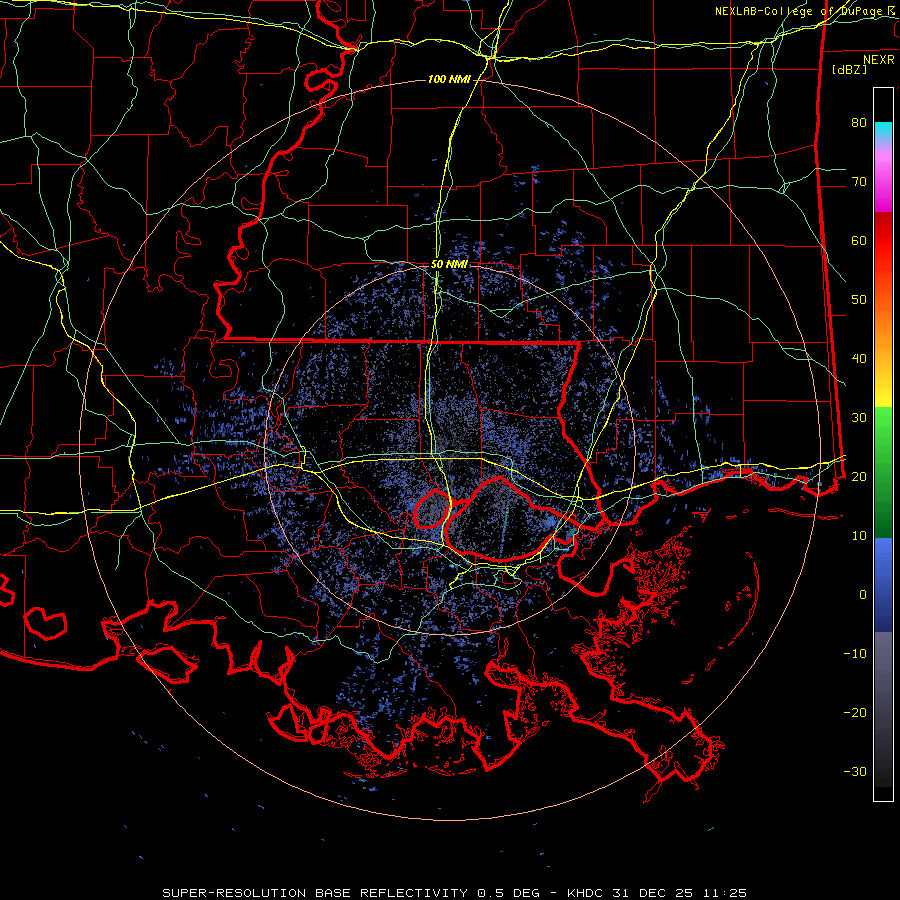Viewport: 900px width, 900px height.
Task: Click the -10 value on the dBZ scale
Action: [855, 653]
